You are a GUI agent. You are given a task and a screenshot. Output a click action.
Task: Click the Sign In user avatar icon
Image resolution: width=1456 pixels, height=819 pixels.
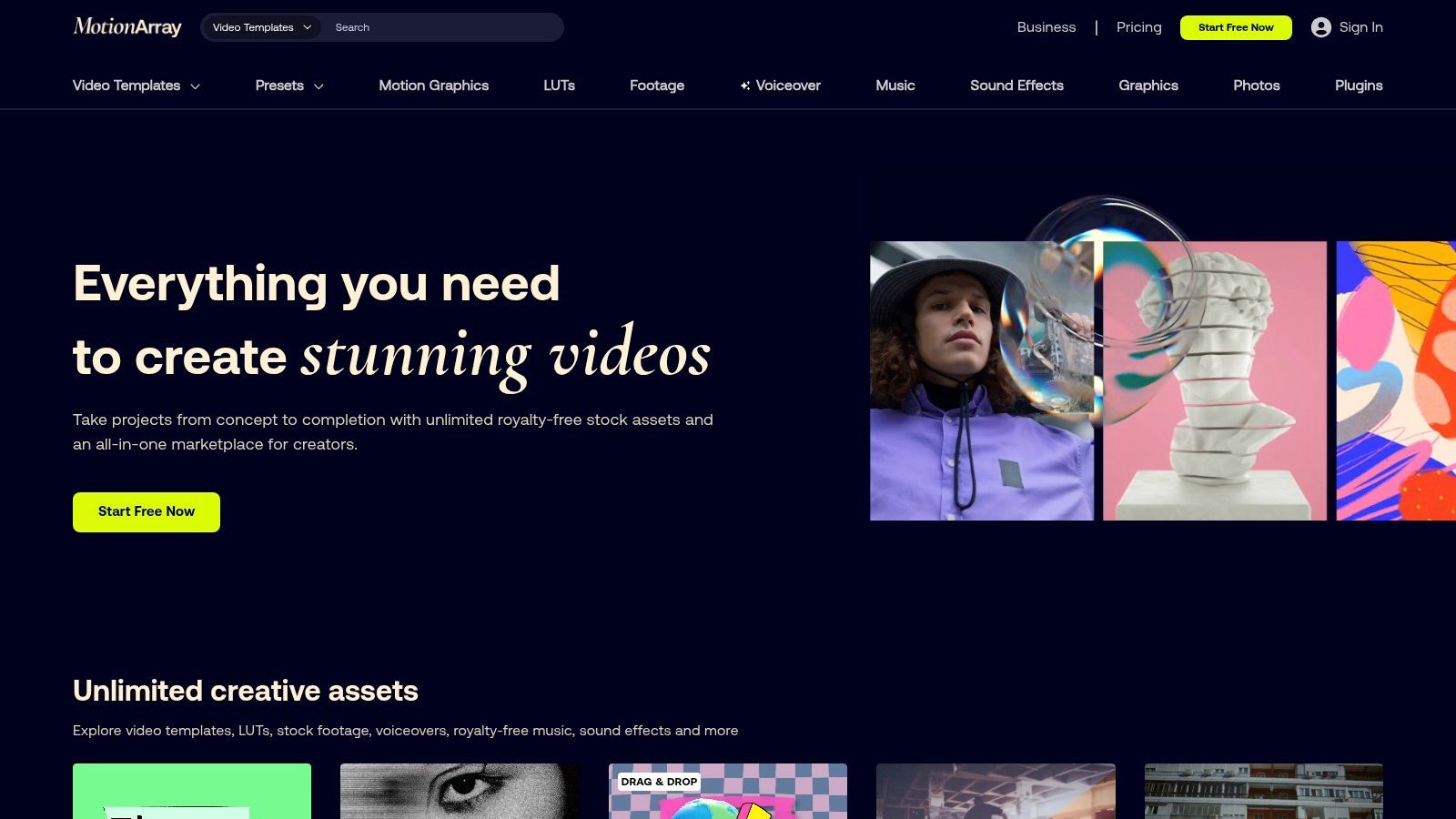[x=1320, y=27]
